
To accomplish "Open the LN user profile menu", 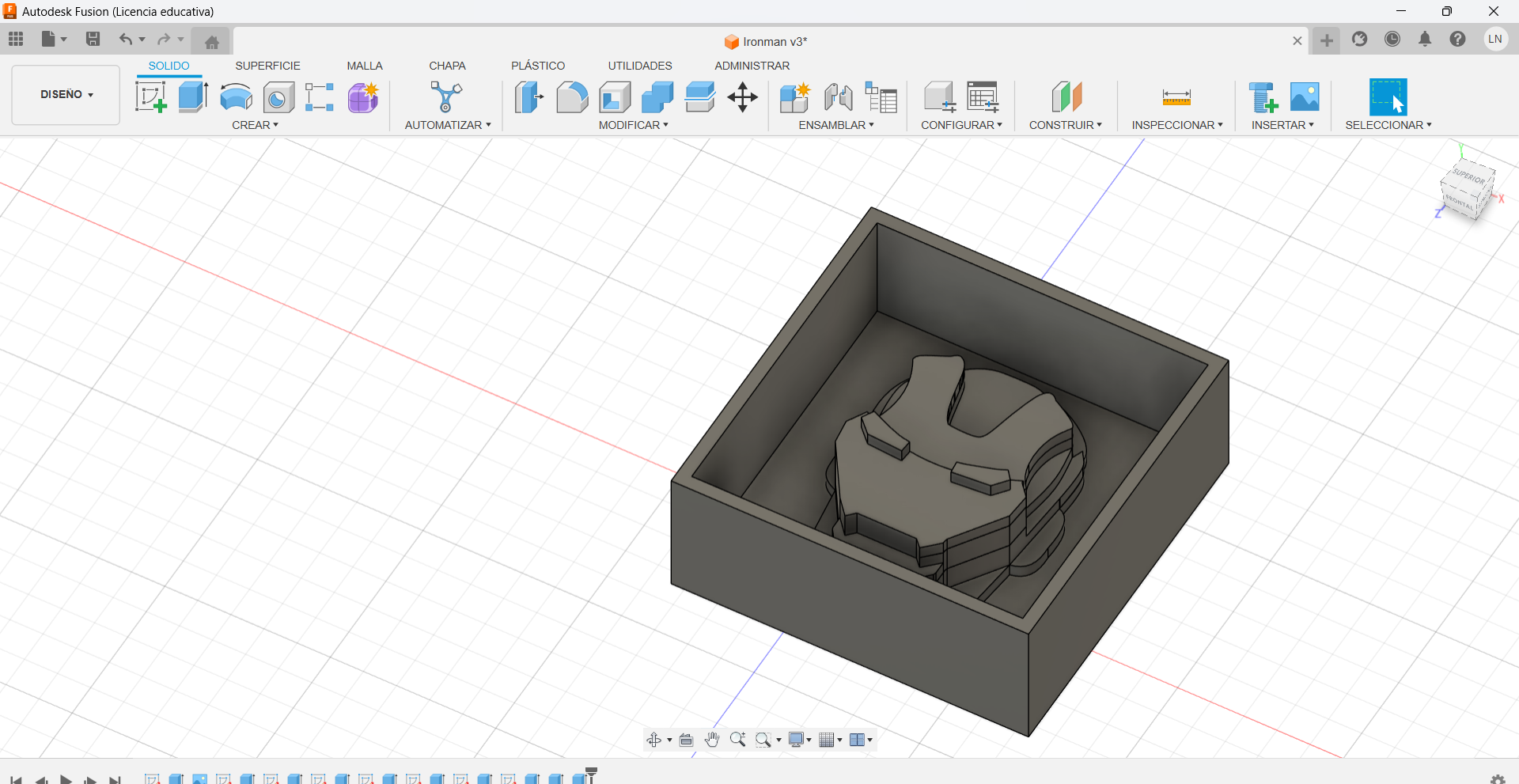I will [1495, 39].
